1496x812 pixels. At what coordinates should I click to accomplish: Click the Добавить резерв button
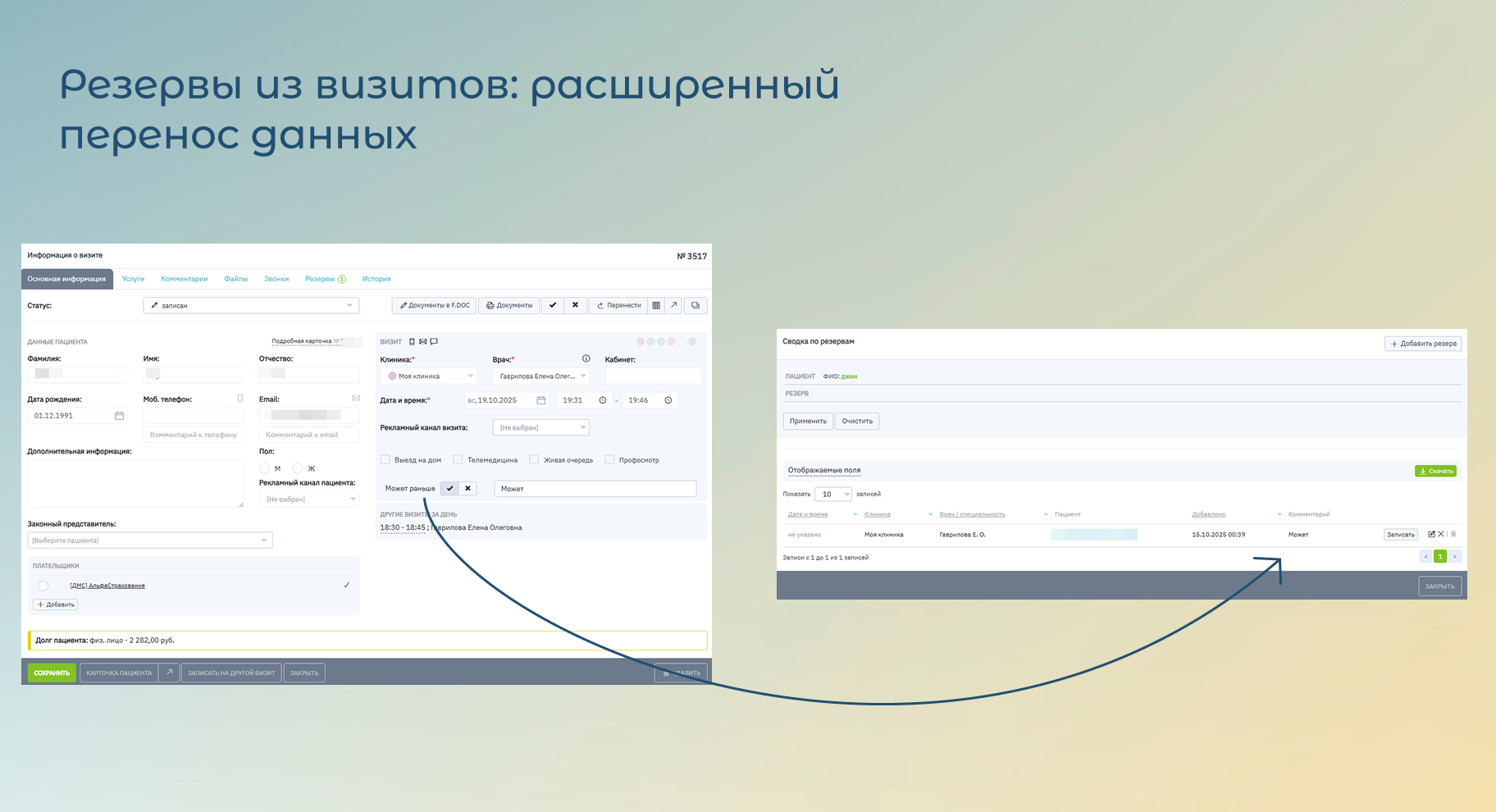(x=1423, y=344)
